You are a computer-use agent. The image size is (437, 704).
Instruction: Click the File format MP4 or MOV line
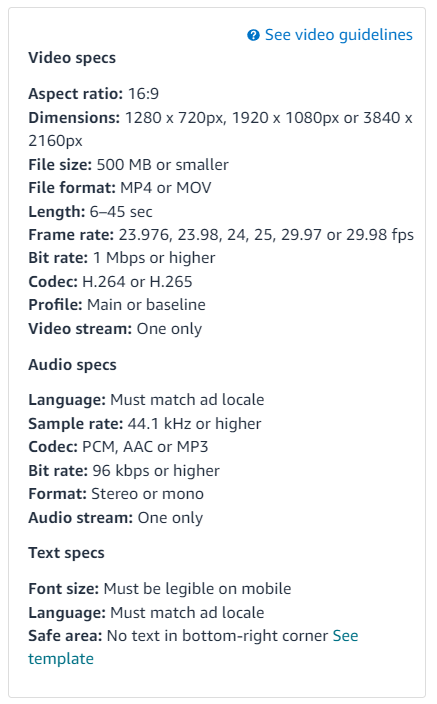click(120, 188)
